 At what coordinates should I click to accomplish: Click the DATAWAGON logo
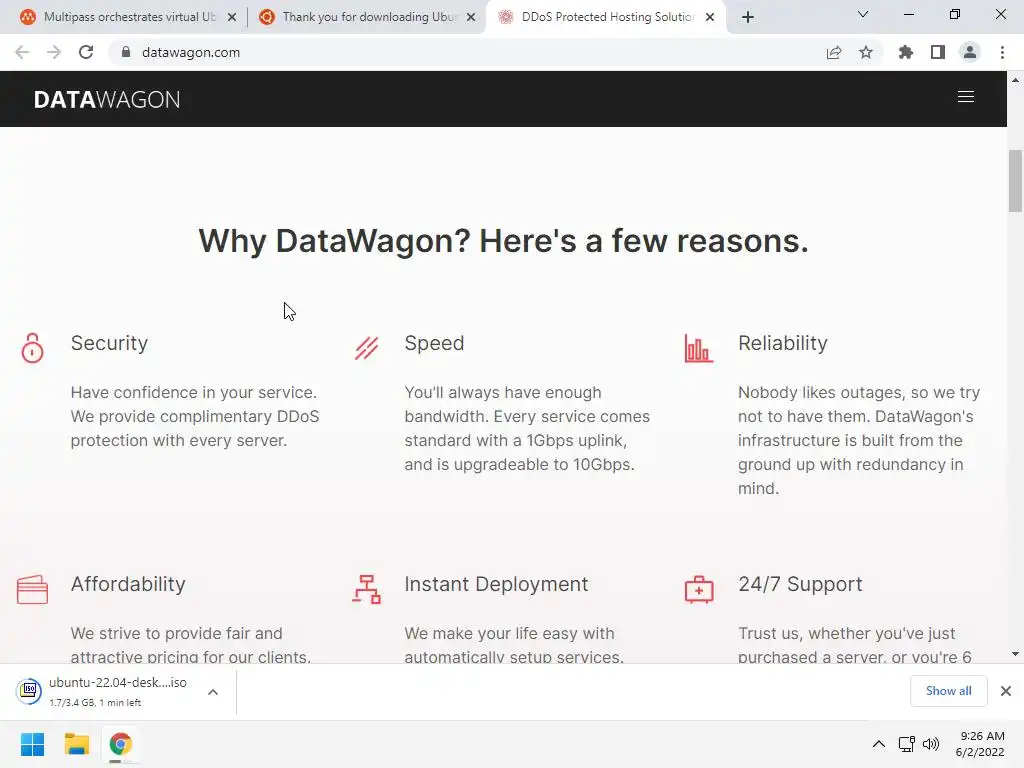tap(107, 99)
